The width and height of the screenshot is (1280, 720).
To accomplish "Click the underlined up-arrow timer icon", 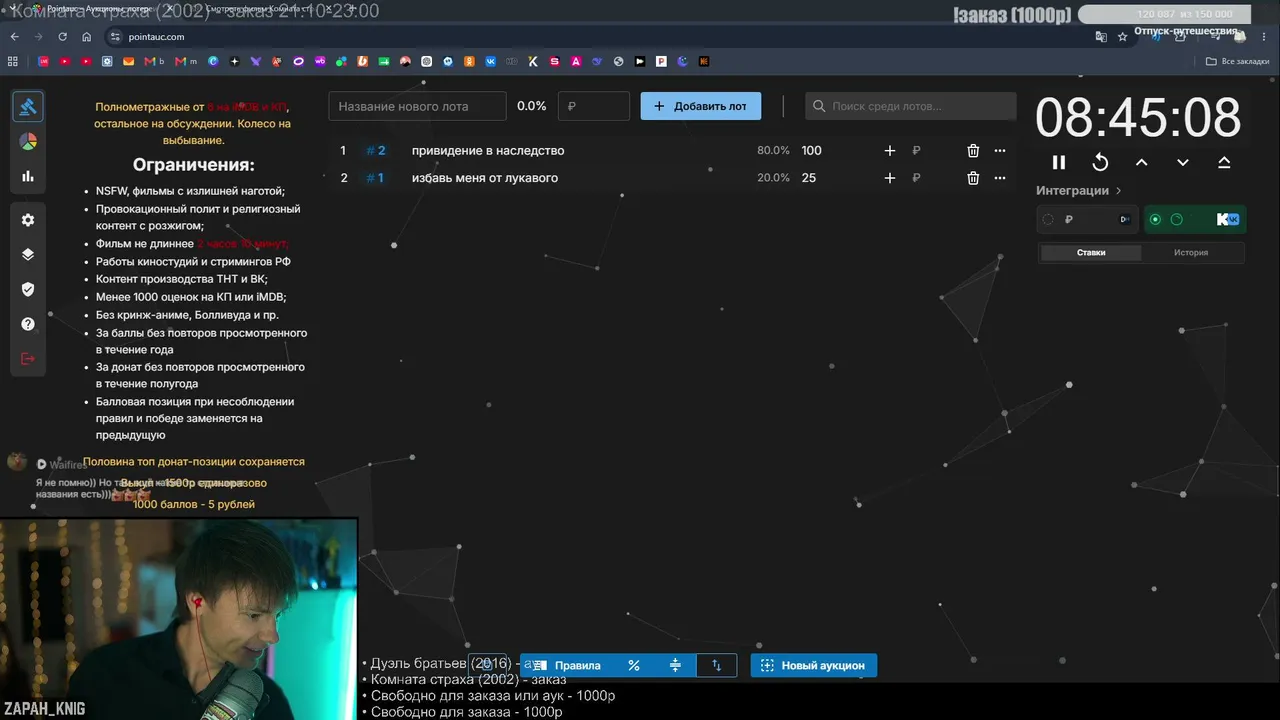I will [x=1224, y=162].
